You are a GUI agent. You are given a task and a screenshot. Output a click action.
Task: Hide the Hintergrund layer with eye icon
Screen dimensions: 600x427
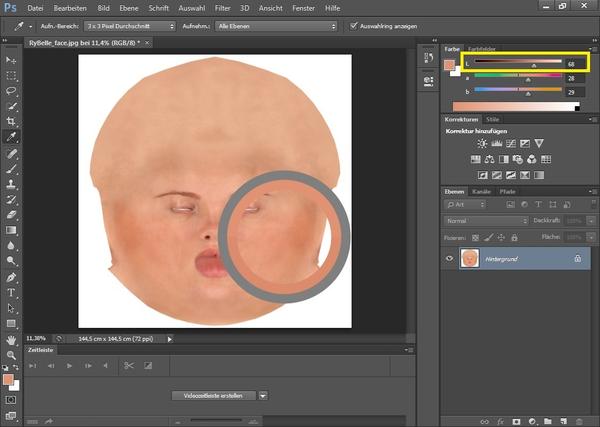[450, 257]
